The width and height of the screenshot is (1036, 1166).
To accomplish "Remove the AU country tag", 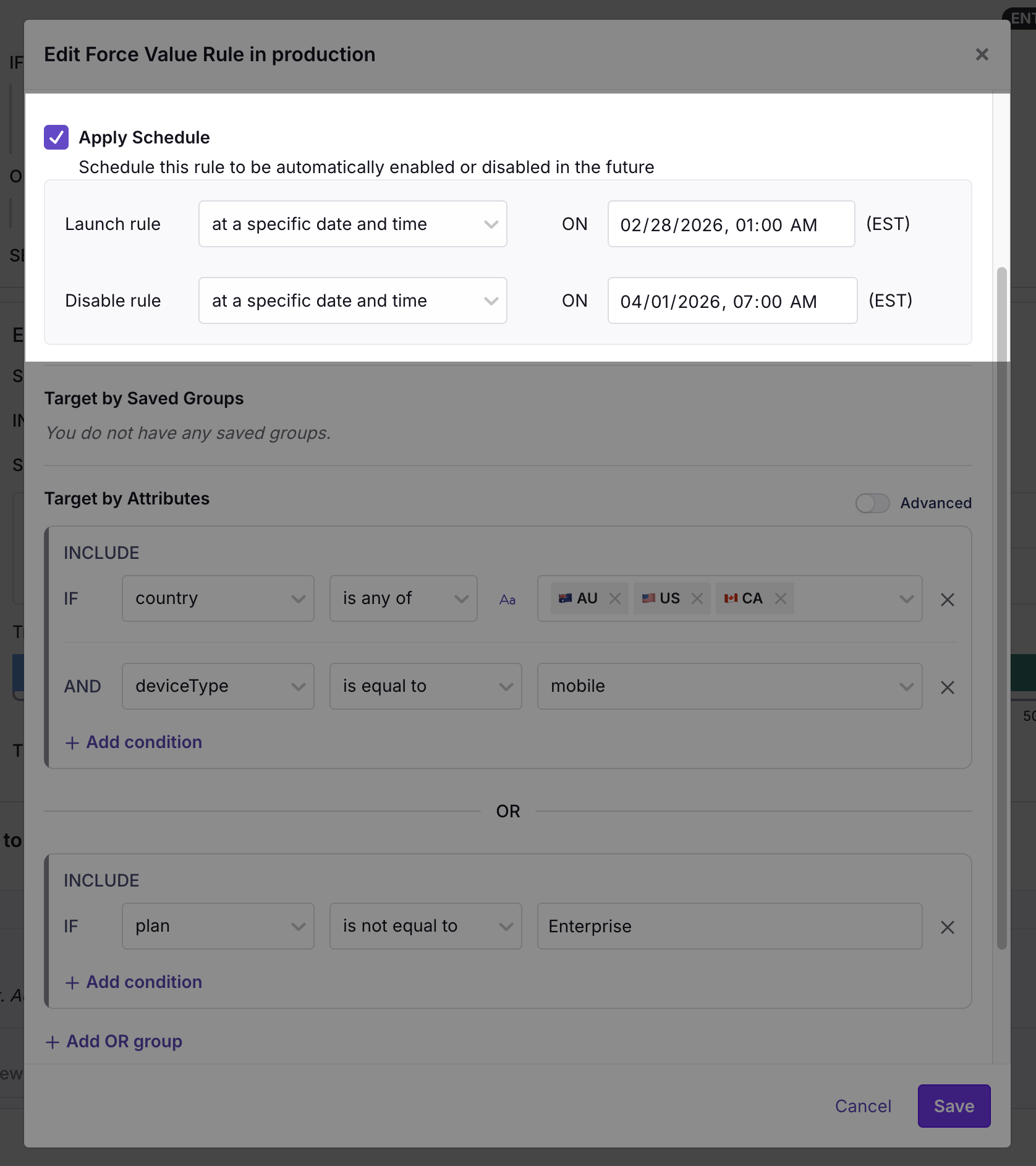I will 614,598.
